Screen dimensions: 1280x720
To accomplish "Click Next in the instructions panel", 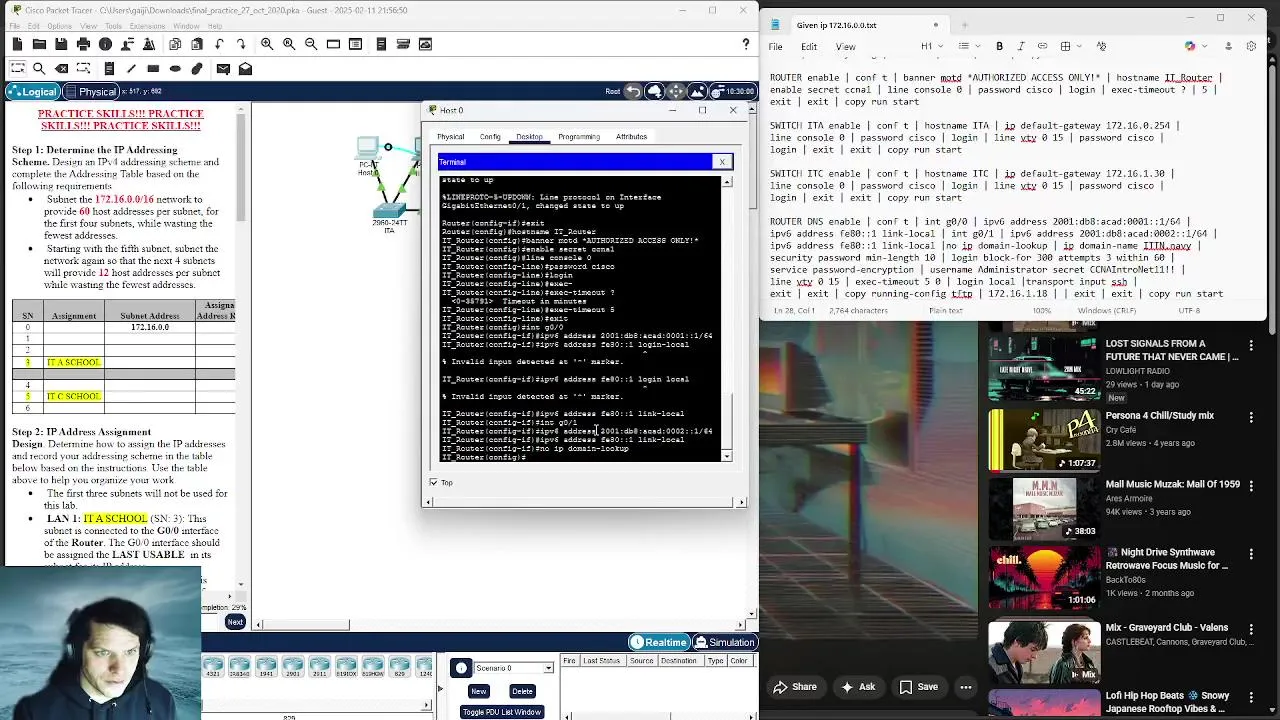I will pos(235,622).
